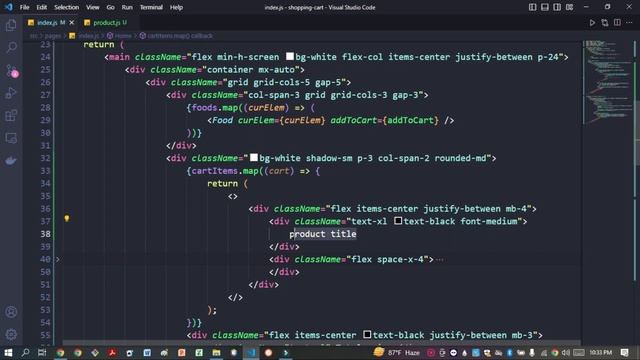Open the Windows Start menu
Screen dimensions: 640x360
point(8,352)
